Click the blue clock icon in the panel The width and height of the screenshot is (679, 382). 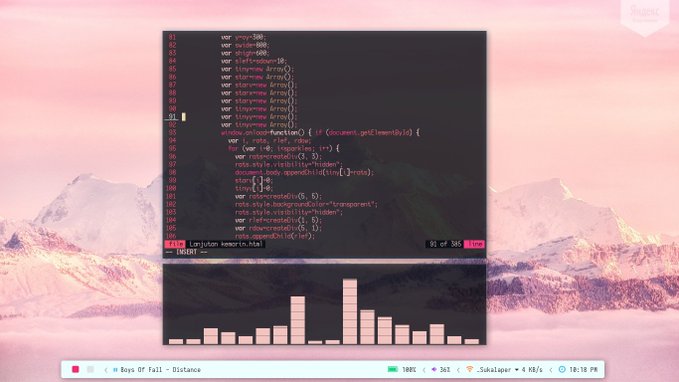click(x=562, y=369)
